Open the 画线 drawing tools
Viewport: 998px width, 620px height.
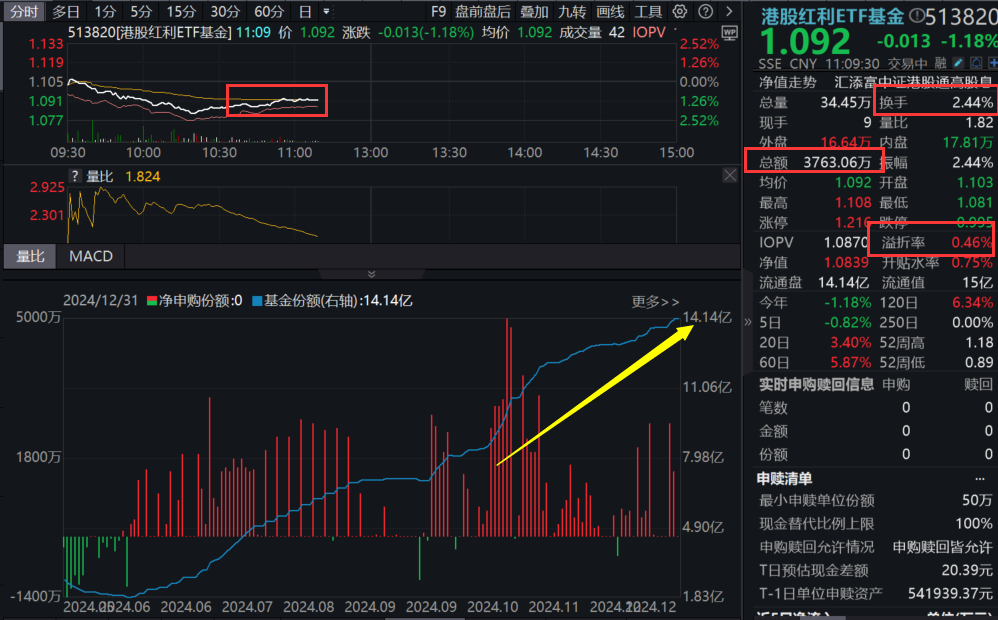[x=610, y=11]
